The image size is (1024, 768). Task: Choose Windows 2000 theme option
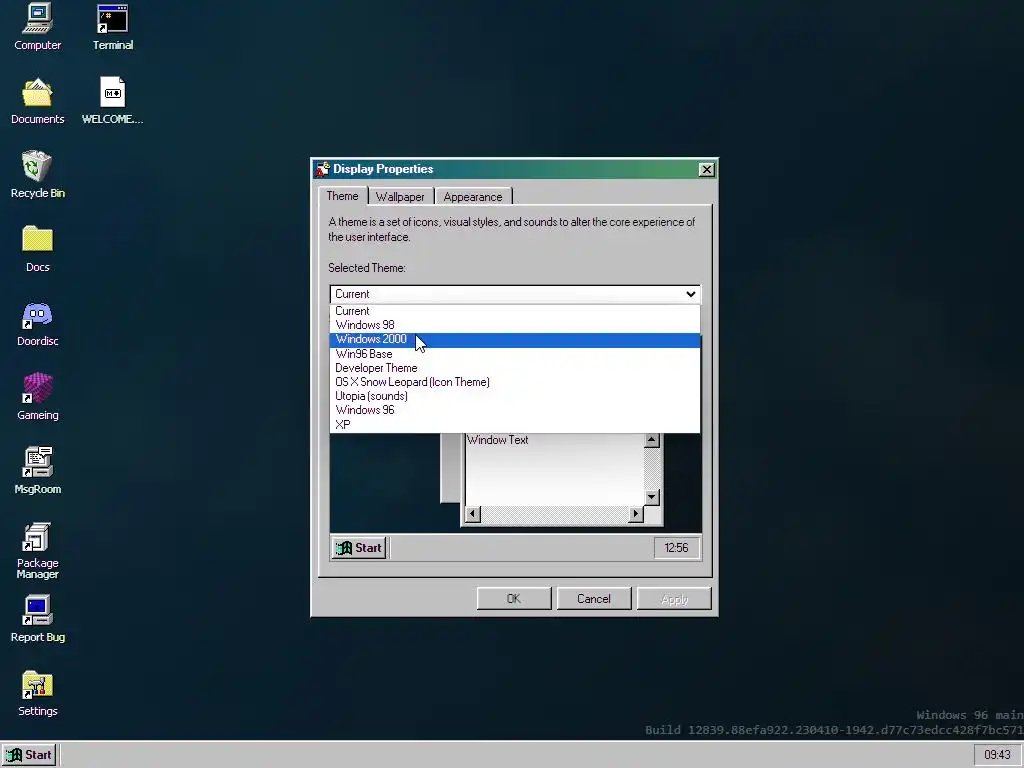click(515, 340)
